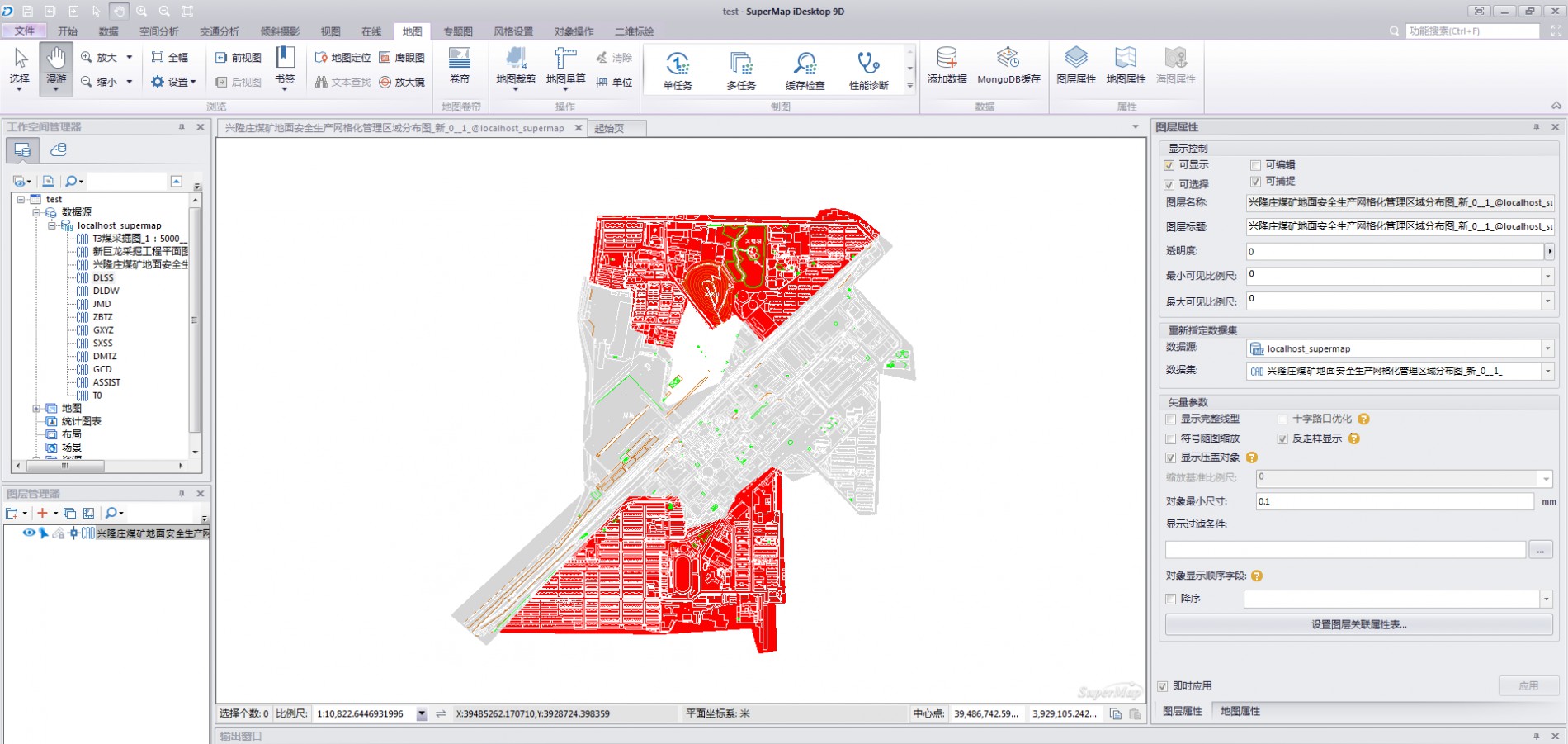Enable 显示完整线型 checkbox
This screenshot has width=1568, height=744.
[1170, 419]
